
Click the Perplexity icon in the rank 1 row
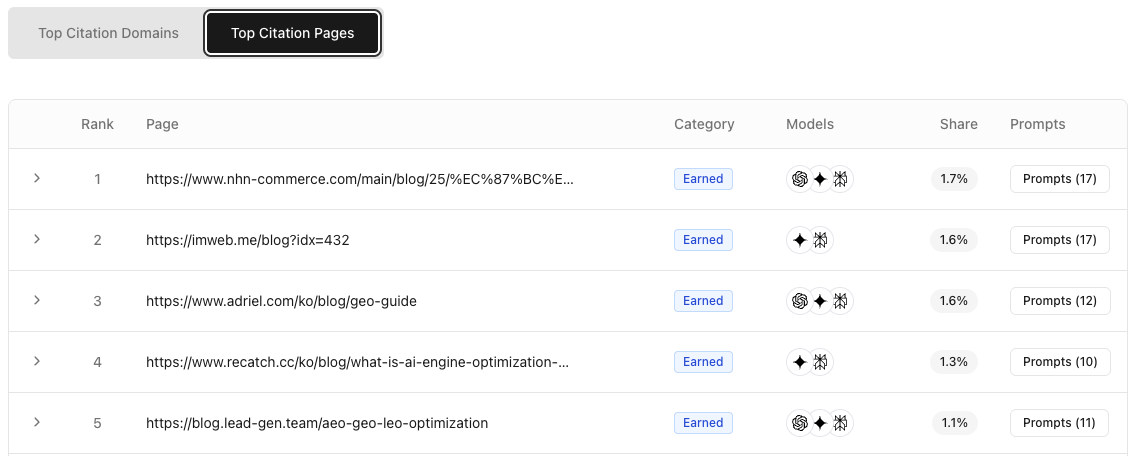click(x=840, y=179)
